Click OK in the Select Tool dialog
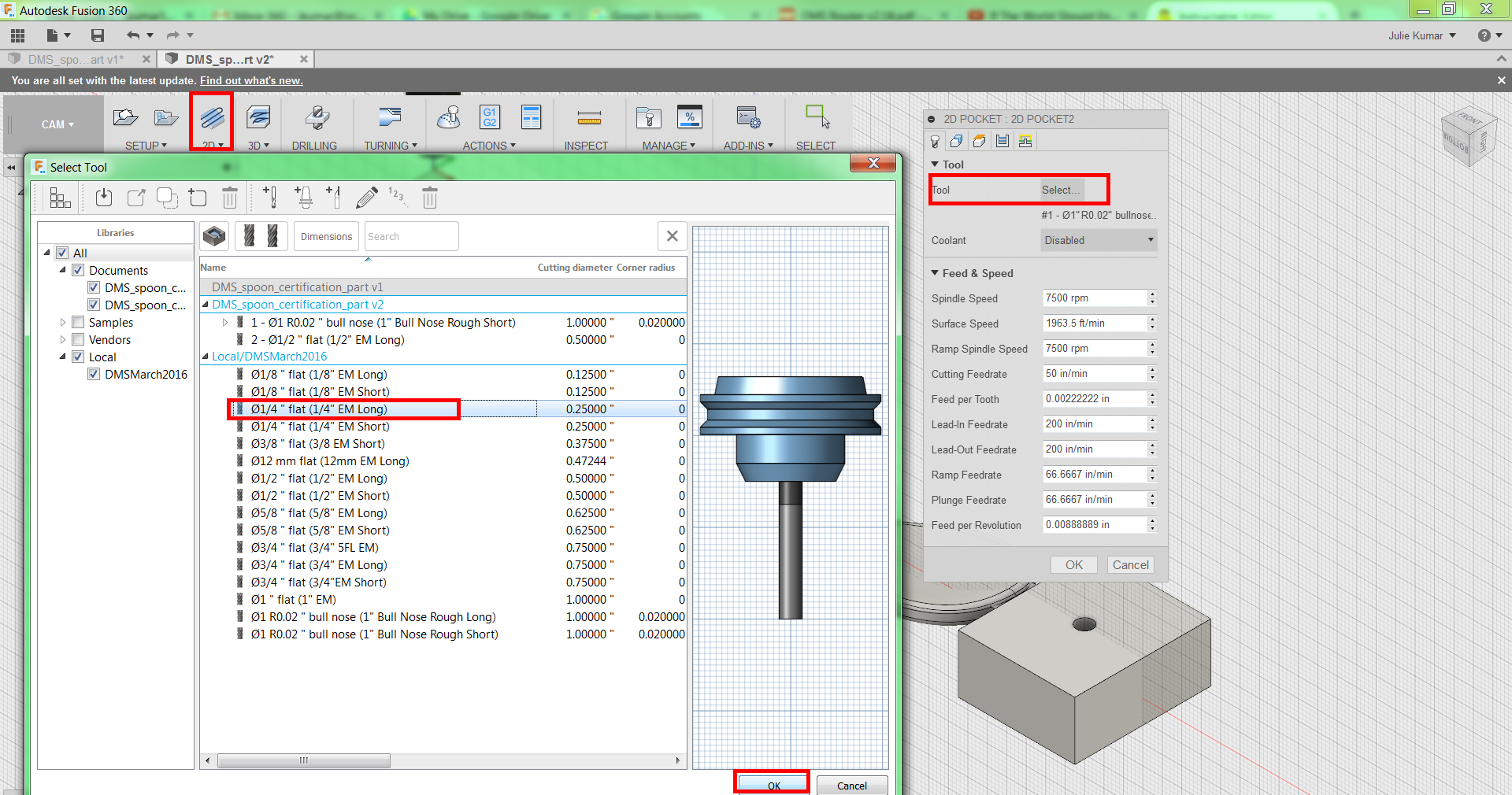The width and height of the screenshot is (1512, 795). coord(773,786)
